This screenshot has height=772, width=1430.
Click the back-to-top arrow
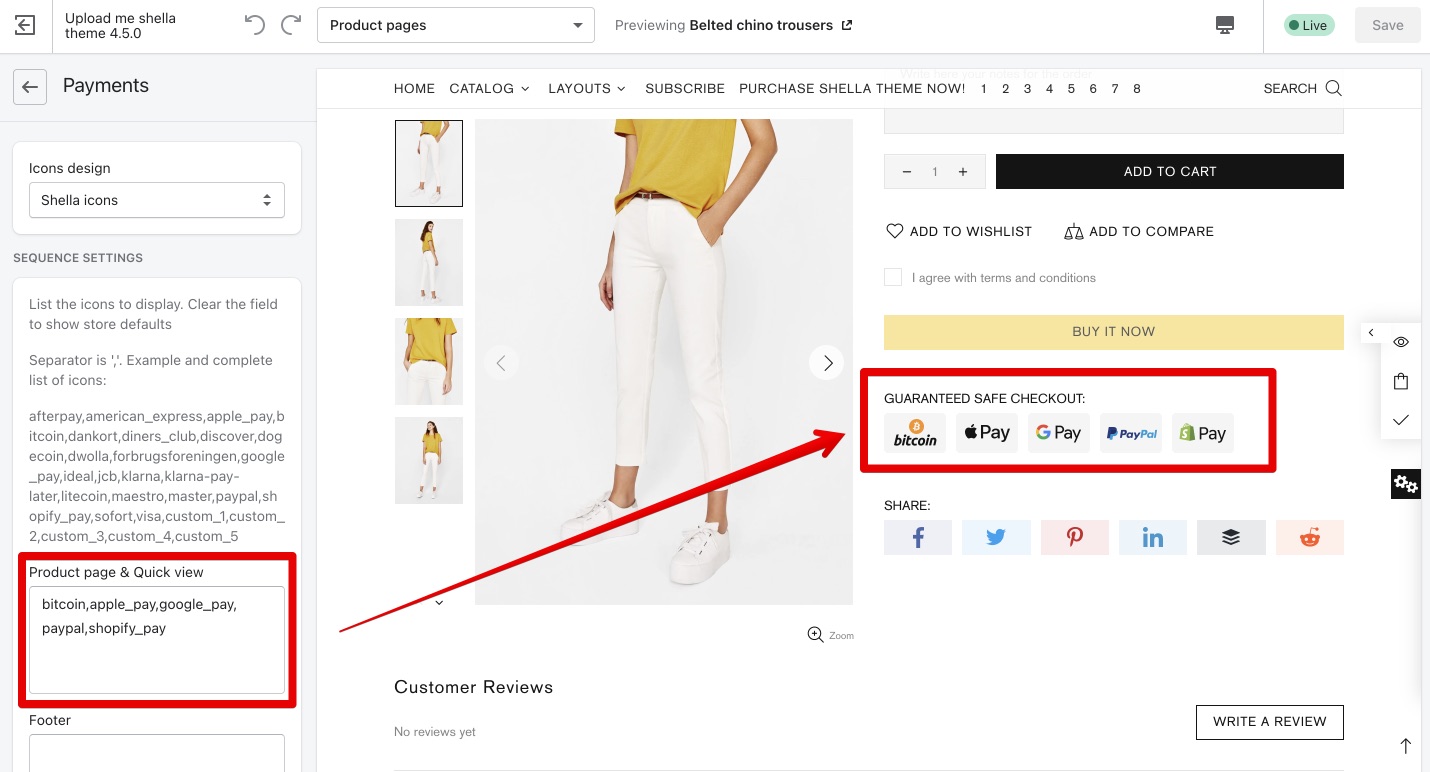[x=1405, y=746]
